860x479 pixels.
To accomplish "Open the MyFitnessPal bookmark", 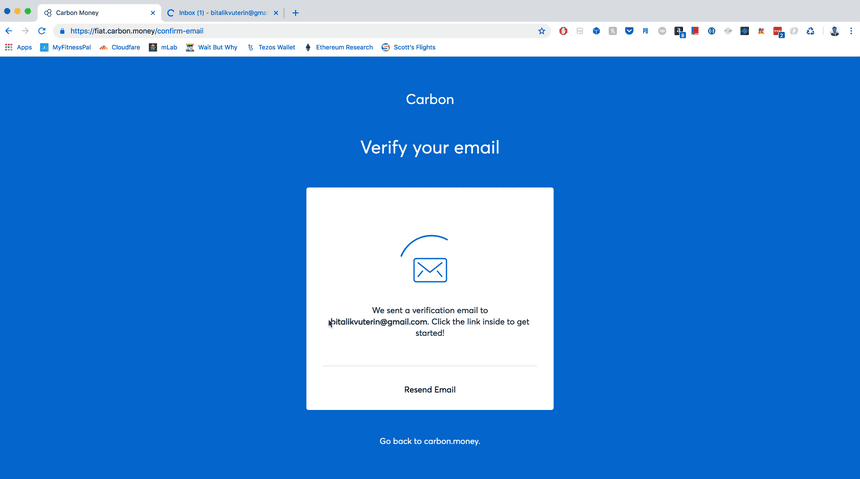I will [65, 48].
